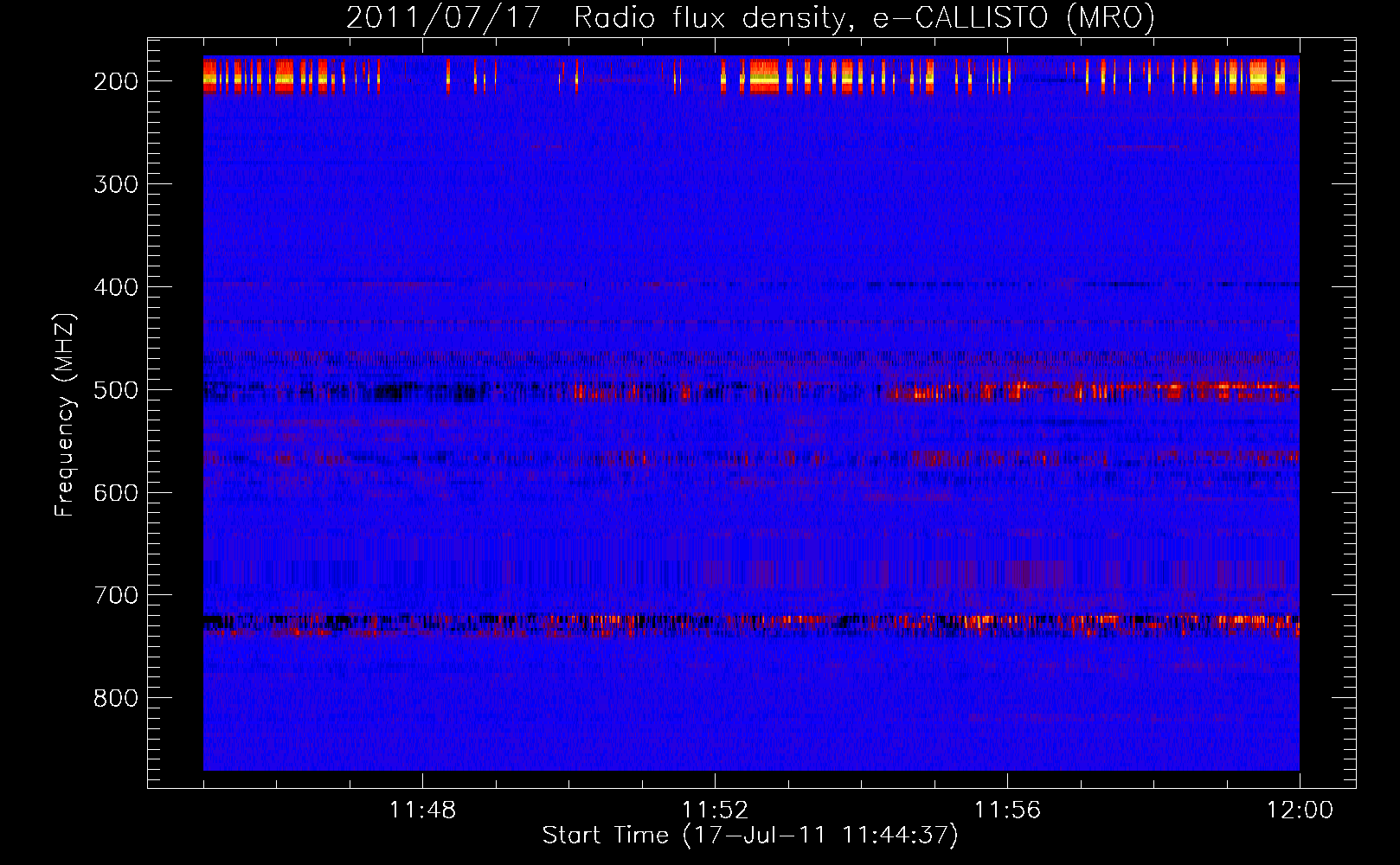Click the 700 frequency tick label
Viewport: 1400px width, 865px height.
click(116, 596)
